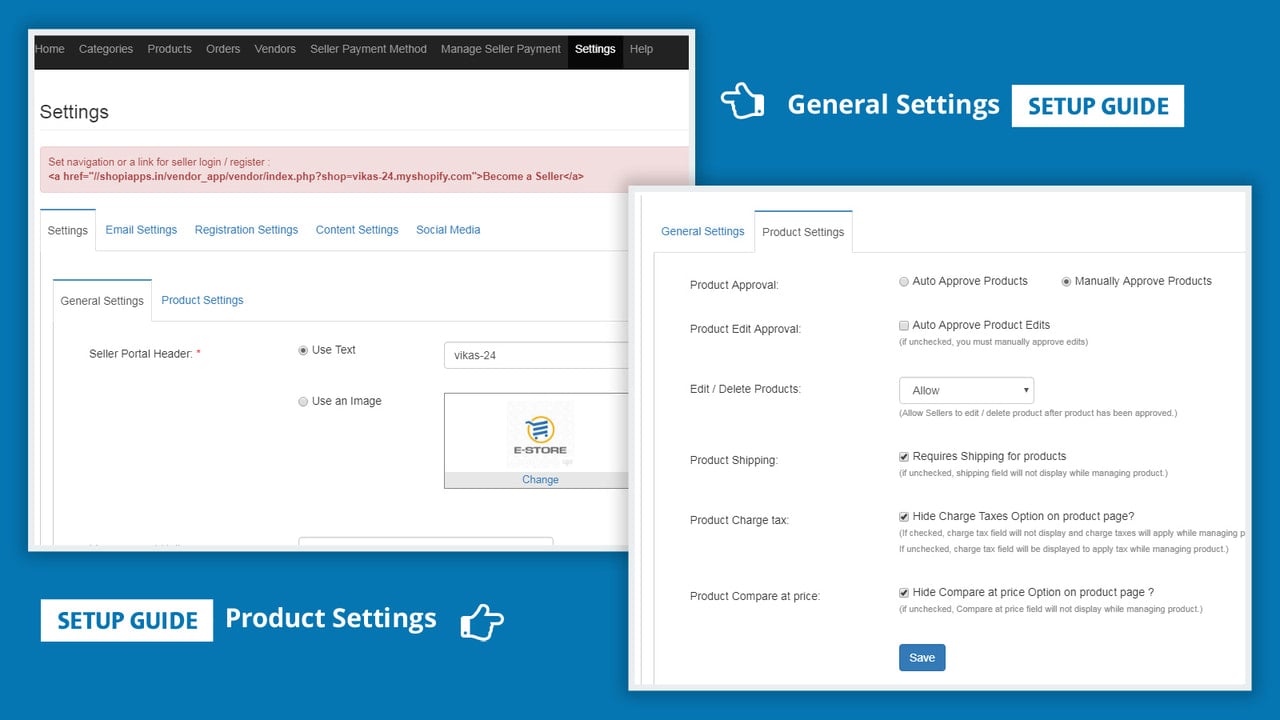Select Product Settings sub-tab in left window
Screen dimensions: 1280x720
tap(202, 300)
